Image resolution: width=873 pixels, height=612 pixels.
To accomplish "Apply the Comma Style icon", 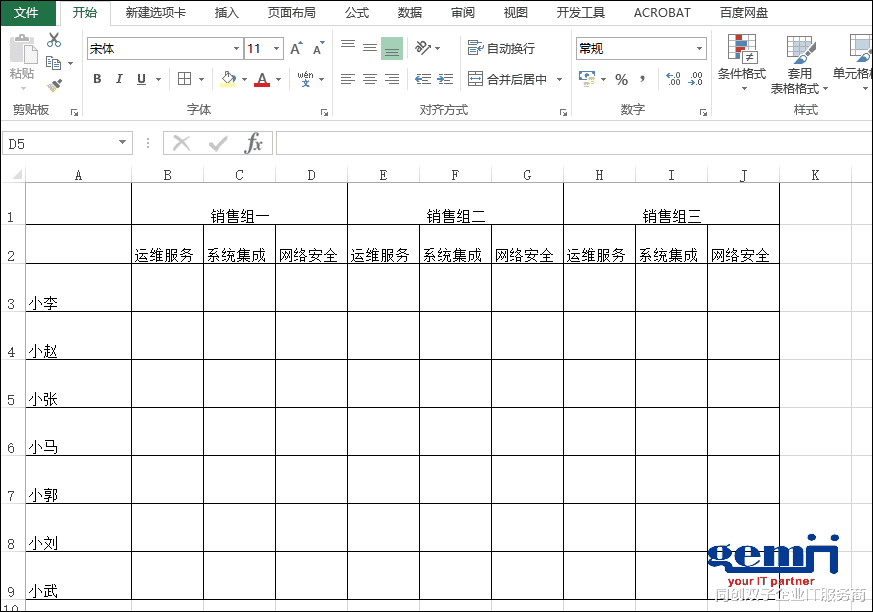I will pos(643,79).
